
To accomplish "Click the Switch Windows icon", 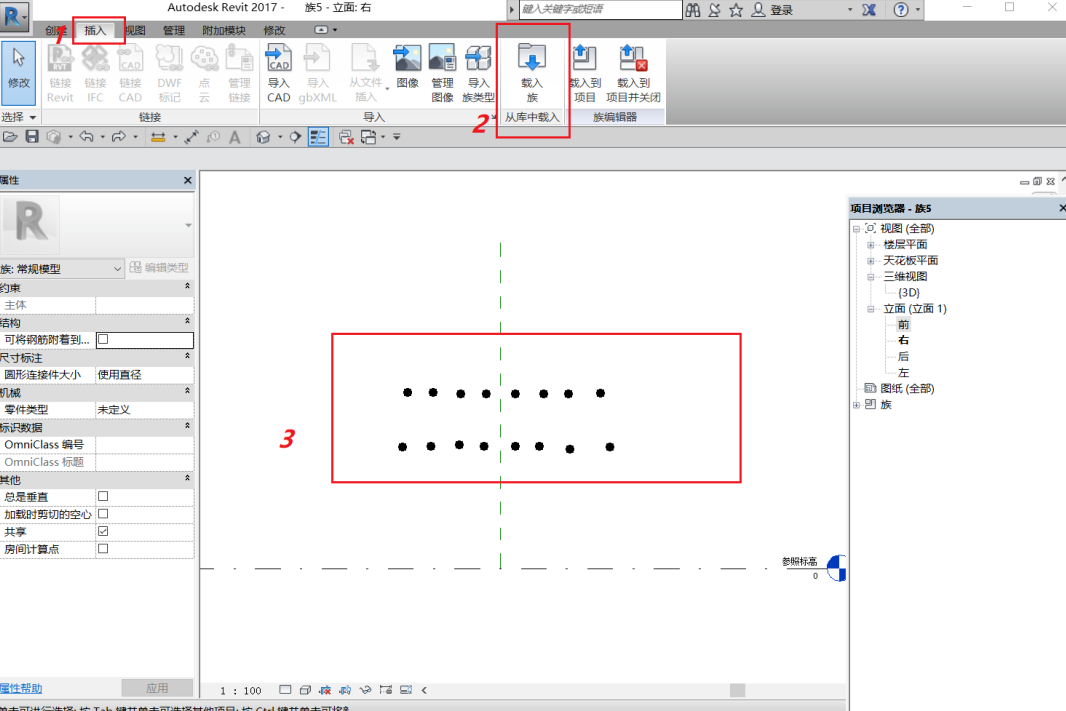I will click(368, 137).
